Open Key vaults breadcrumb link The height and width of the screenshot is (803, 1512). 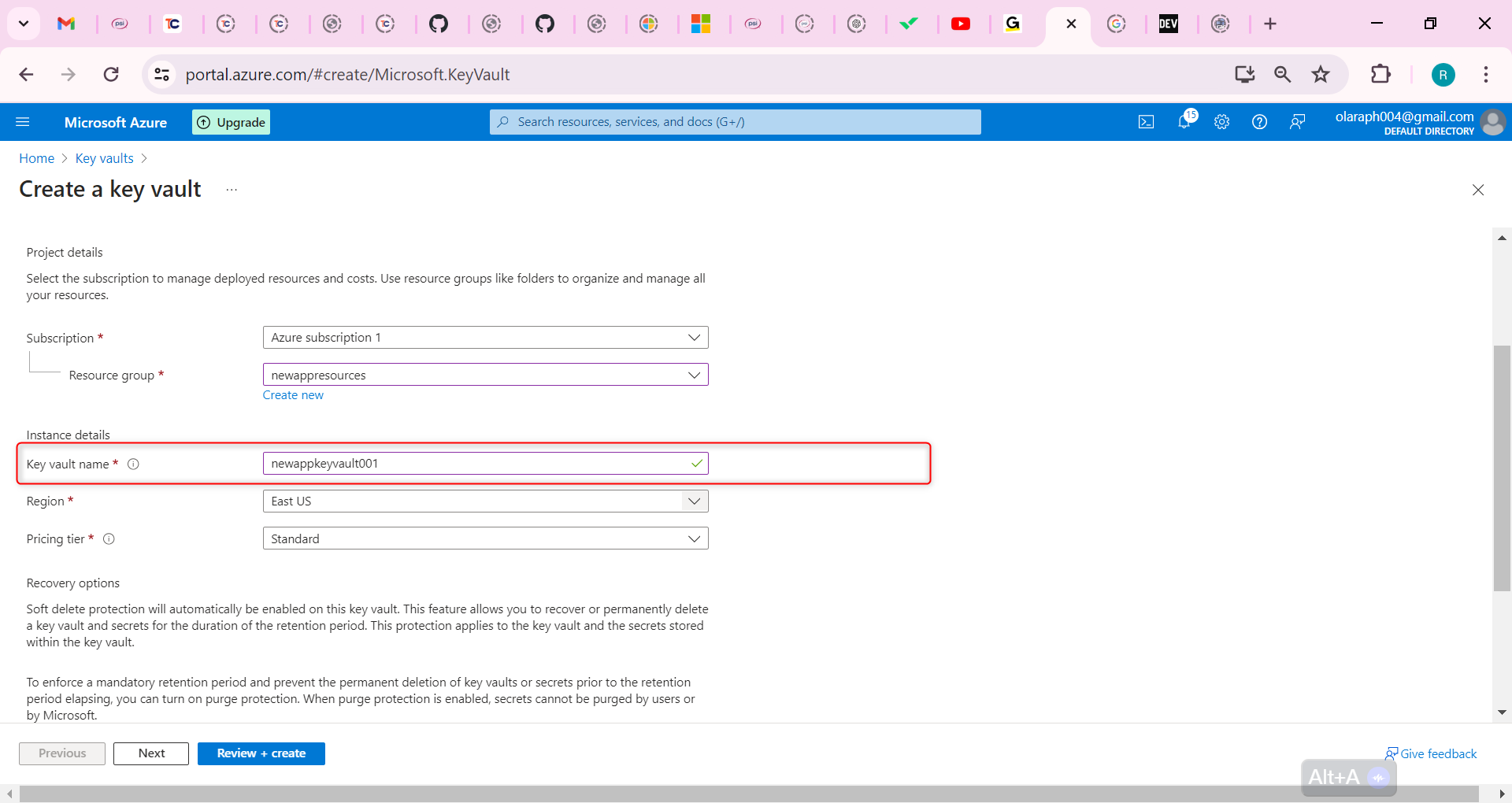coord(105,158)
